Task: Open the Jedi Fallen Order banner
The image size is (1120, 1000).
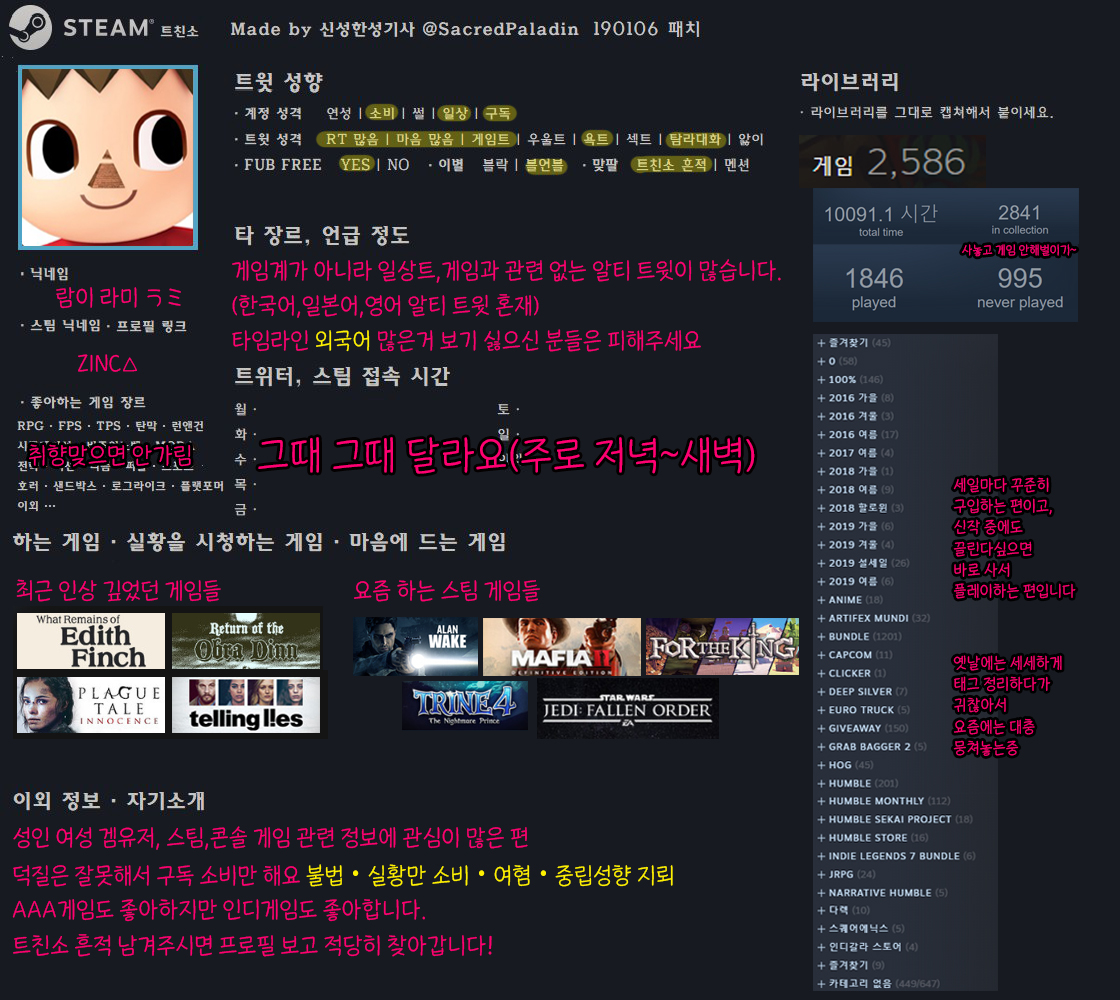Action: click(x=628, y=709)
